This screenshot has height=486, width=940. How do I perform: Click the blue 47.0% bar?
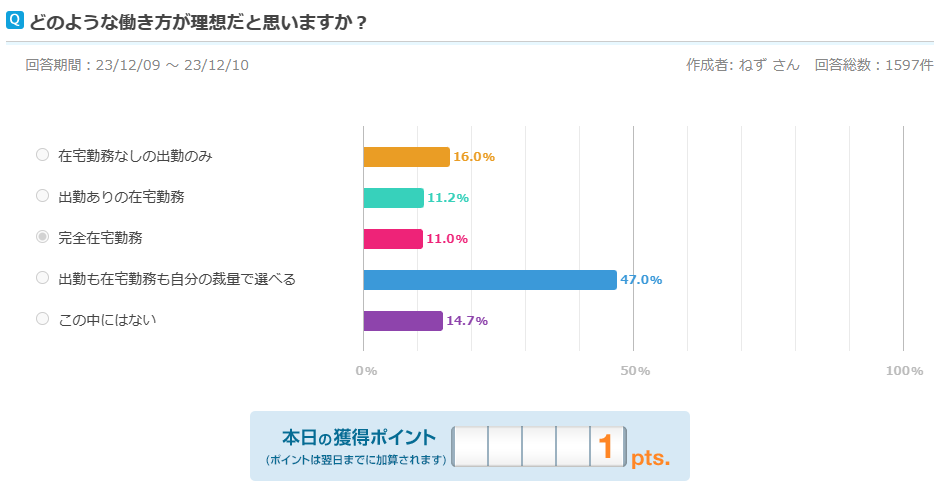[x=490, y=280]
